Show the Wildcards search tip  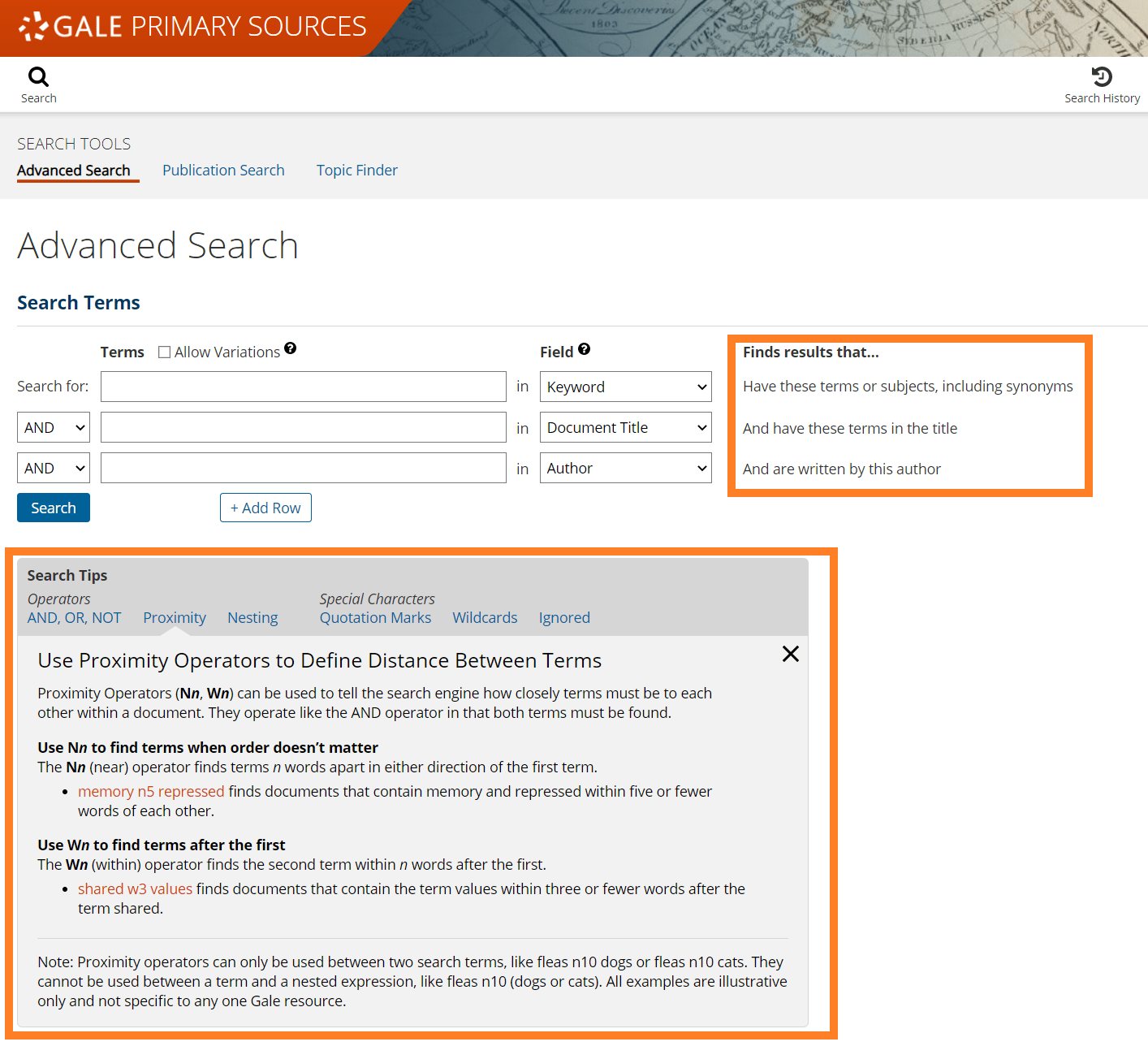pyautogui.click(x=485, y=618)
